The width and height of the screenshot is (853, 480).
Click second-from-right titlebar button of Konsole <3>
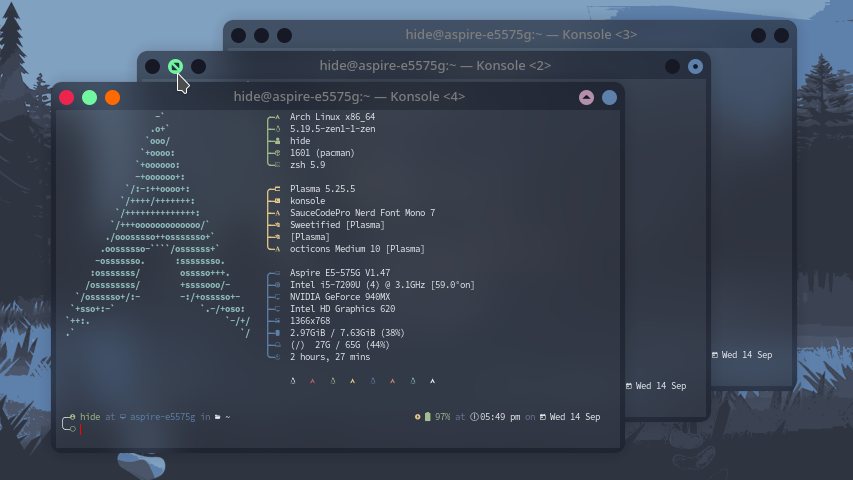click(758, 35)
